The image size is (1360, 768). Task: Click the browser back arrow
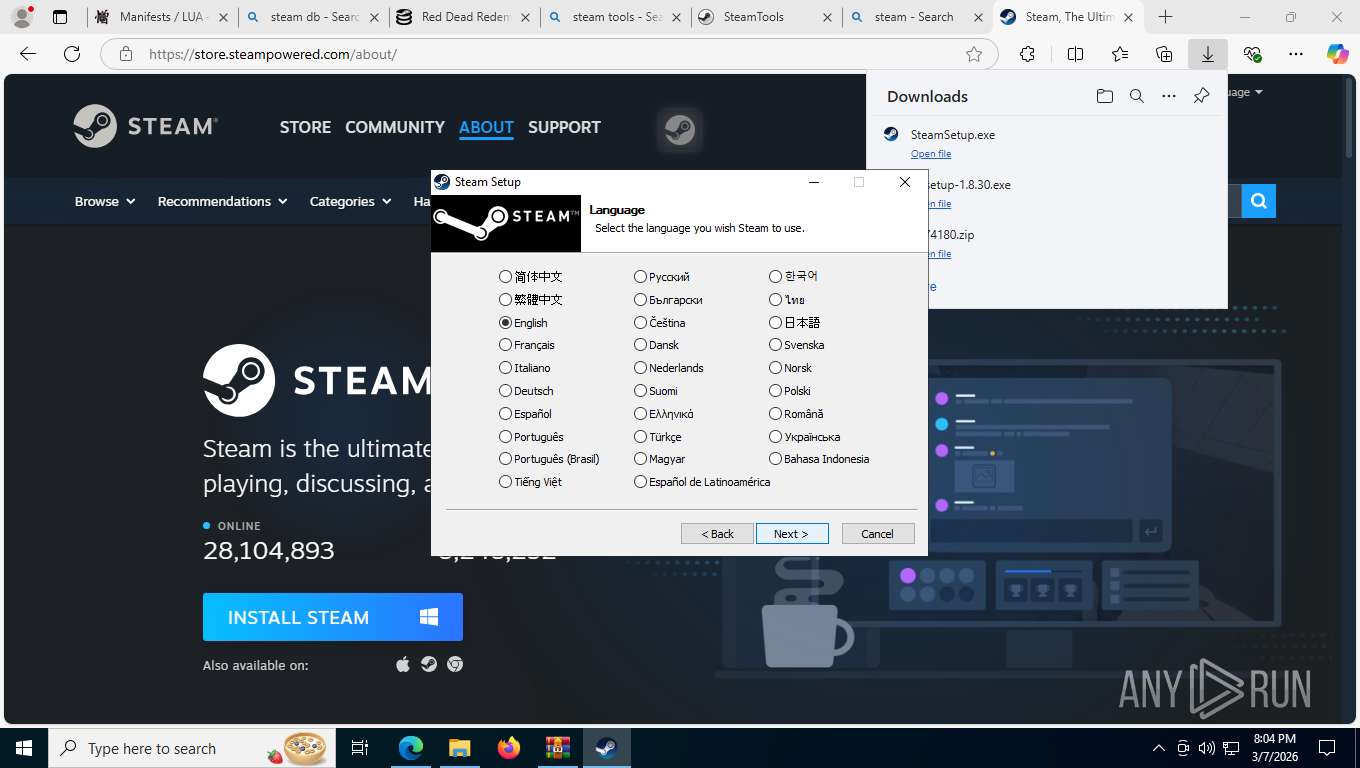click(x=28, y=55)
